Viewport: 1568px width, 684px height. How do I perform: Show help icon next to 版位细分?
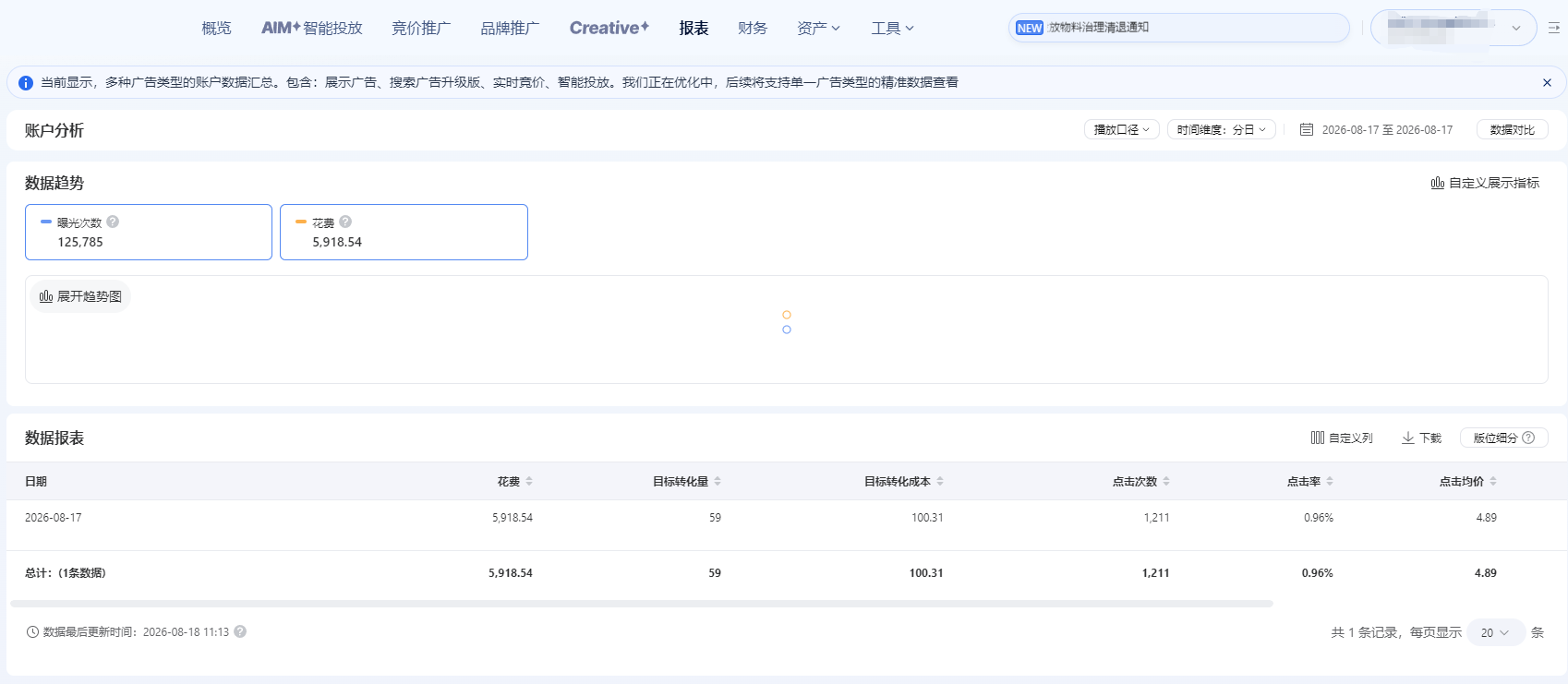1528,438
